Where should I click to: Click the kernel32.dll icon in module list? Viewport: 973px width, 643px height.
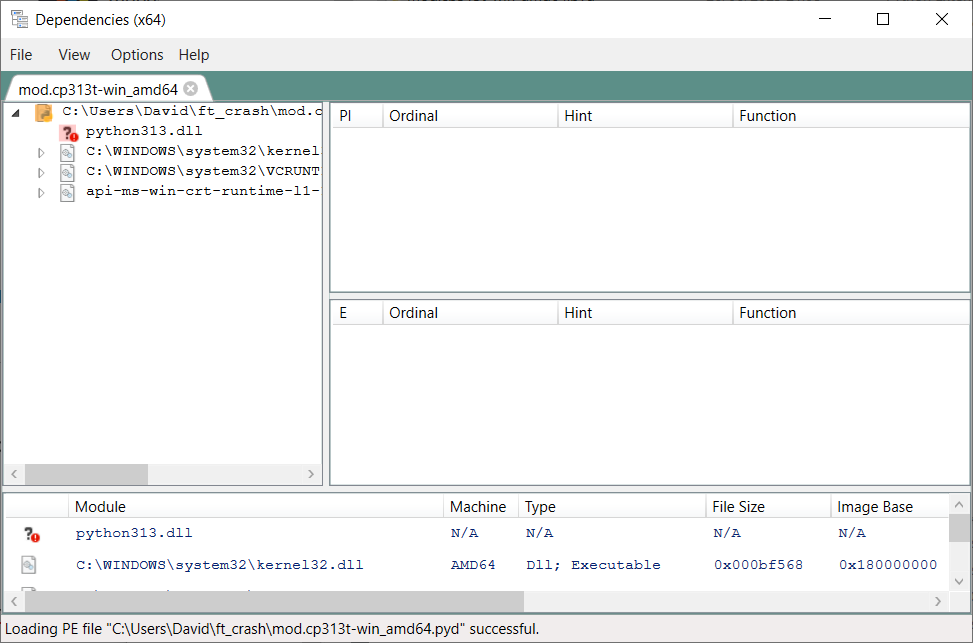(29, 566)
